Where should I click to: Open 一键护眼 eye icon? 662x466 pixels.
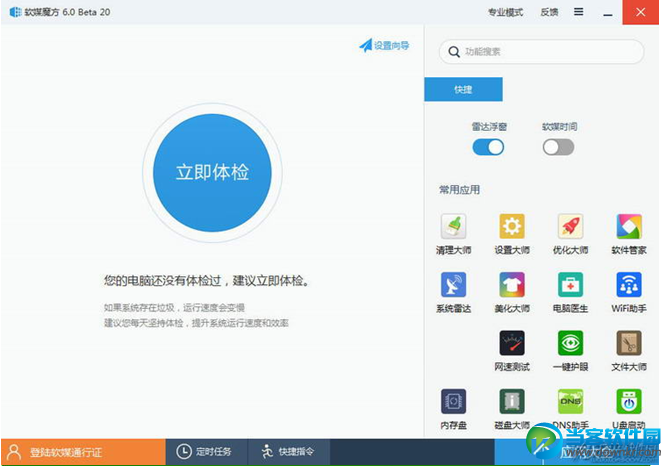click(x=570, y=343)
